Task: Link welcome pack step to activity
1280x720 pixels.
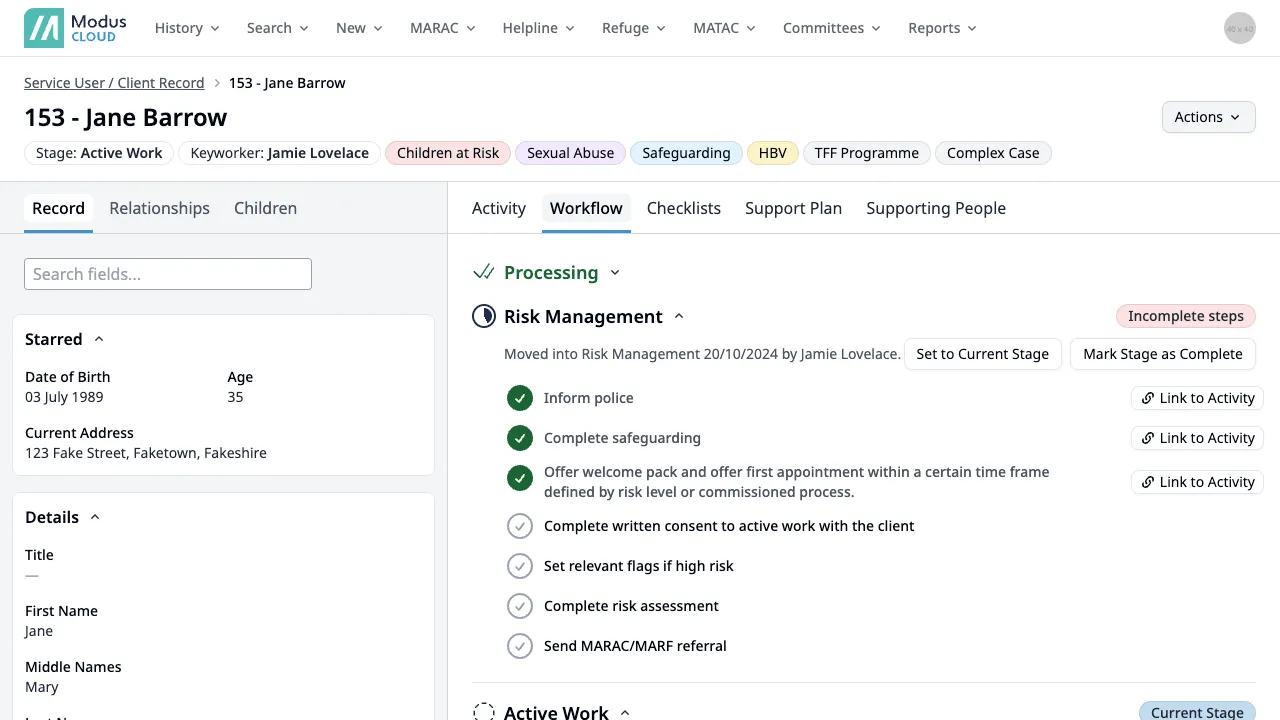Action: [1197, 482]
